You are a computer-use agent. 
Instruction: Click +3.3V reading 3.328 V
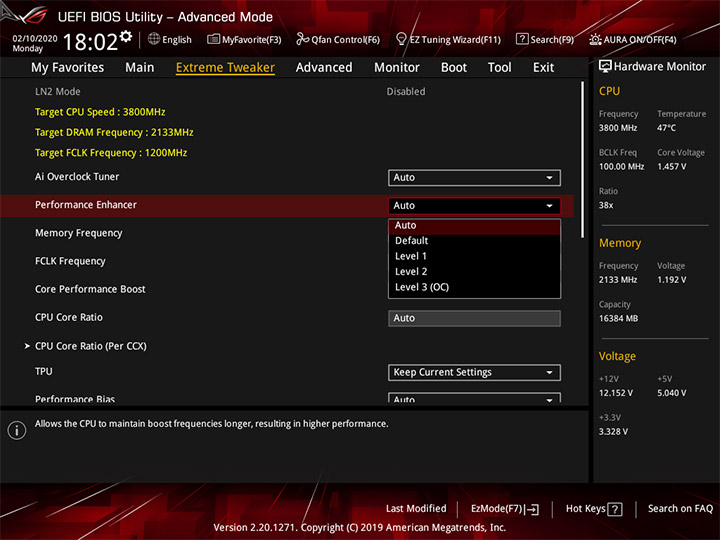coord(613,432)
